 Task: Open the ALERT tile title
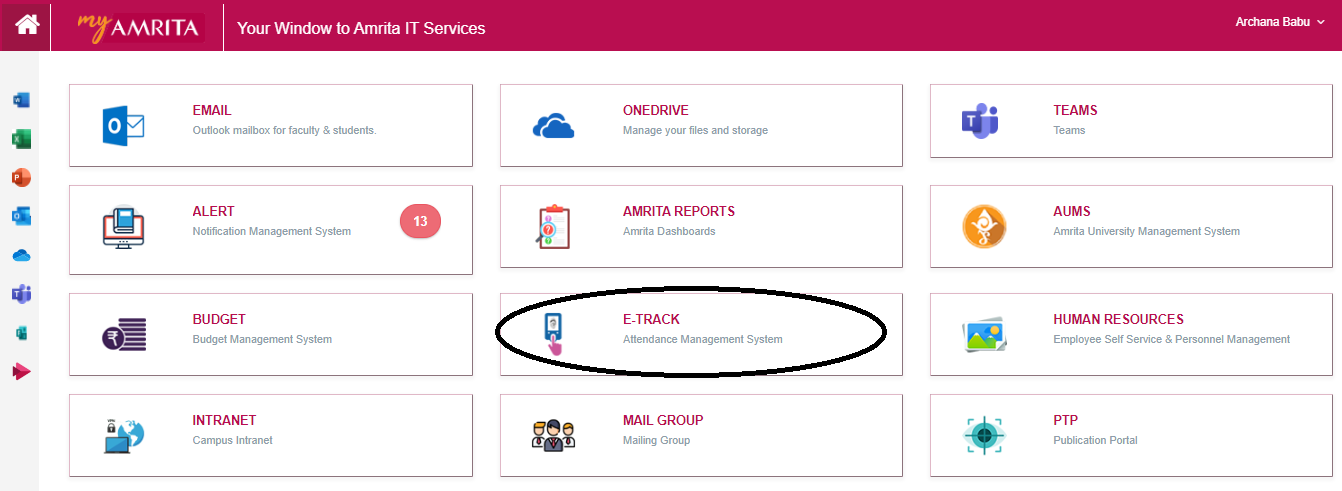(x=213, y=211)
